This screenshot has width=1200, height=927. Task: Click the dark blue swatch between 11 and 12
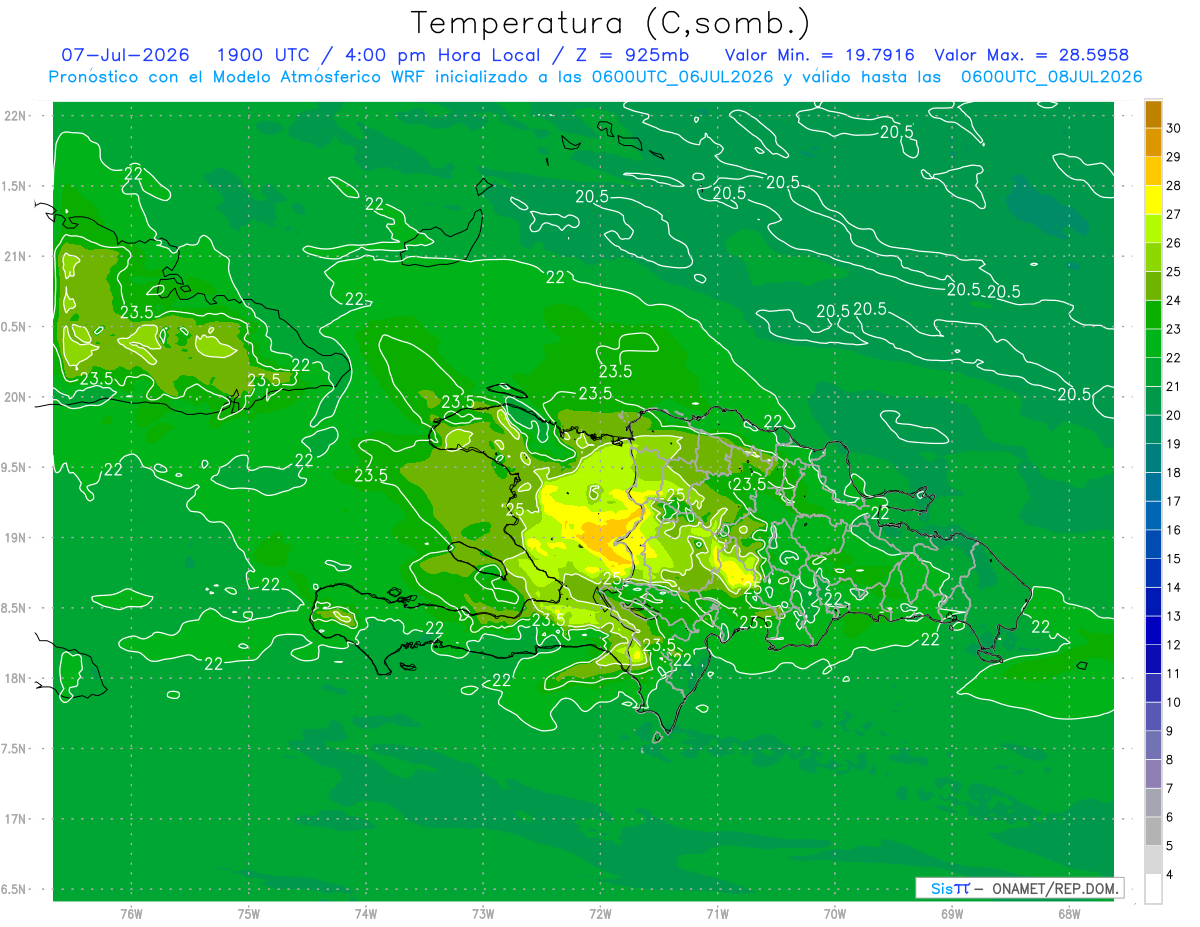pyautogui.click(x=1153, y=660)
